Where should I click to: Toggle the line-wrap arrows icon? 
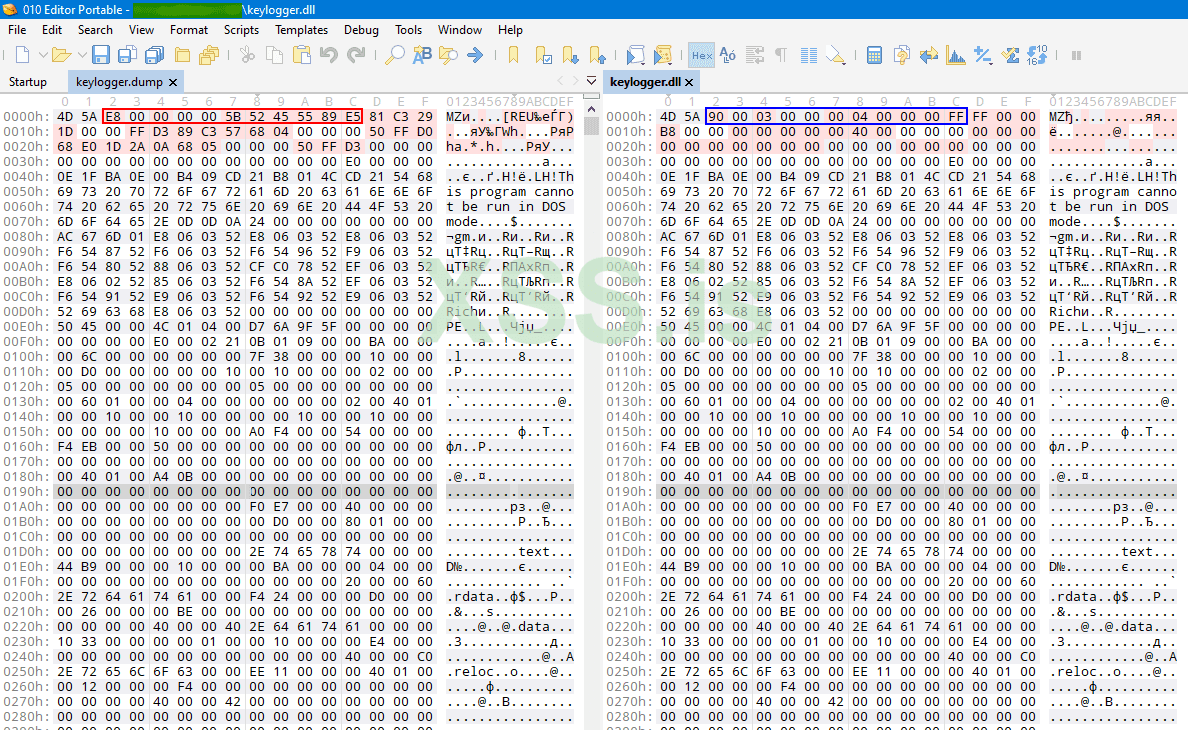point(755,55)
